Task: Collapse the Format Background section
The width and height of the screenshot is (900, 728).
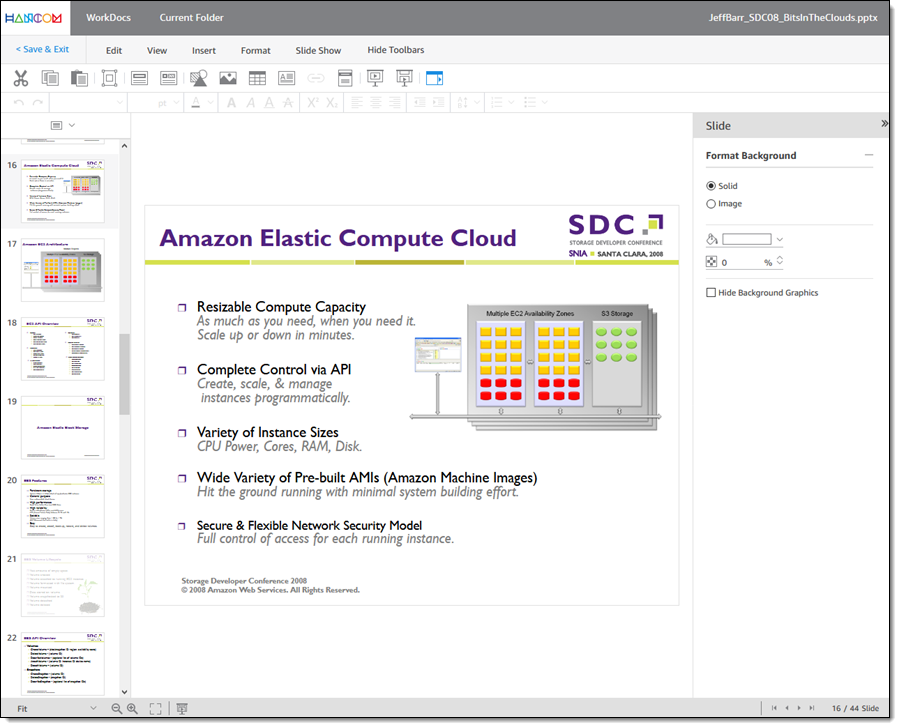Action: click(x=868, y=156)
